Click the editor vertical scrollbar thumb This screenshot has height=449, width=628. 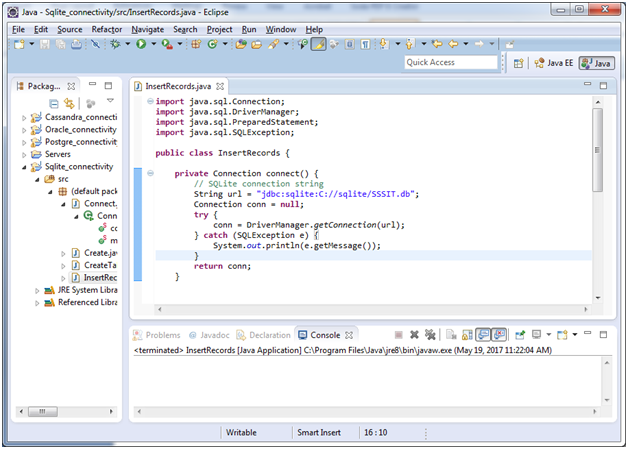[597, 150]
